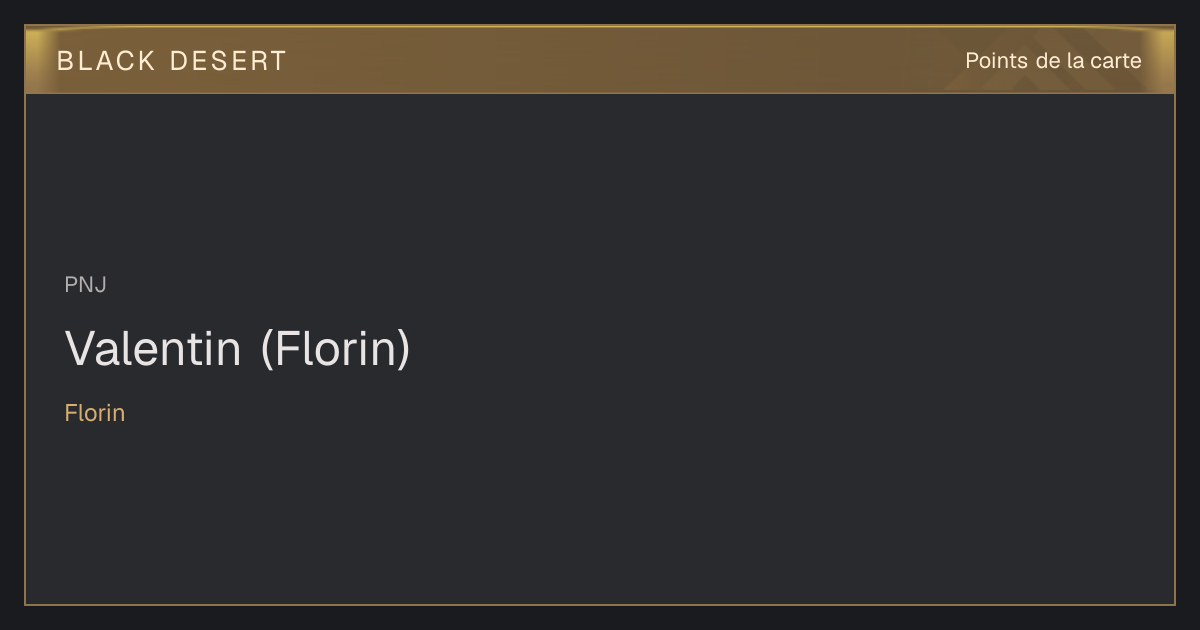Click the parenthesized (Florin) in title
The image size is (1200, 630).
(336, 350)
